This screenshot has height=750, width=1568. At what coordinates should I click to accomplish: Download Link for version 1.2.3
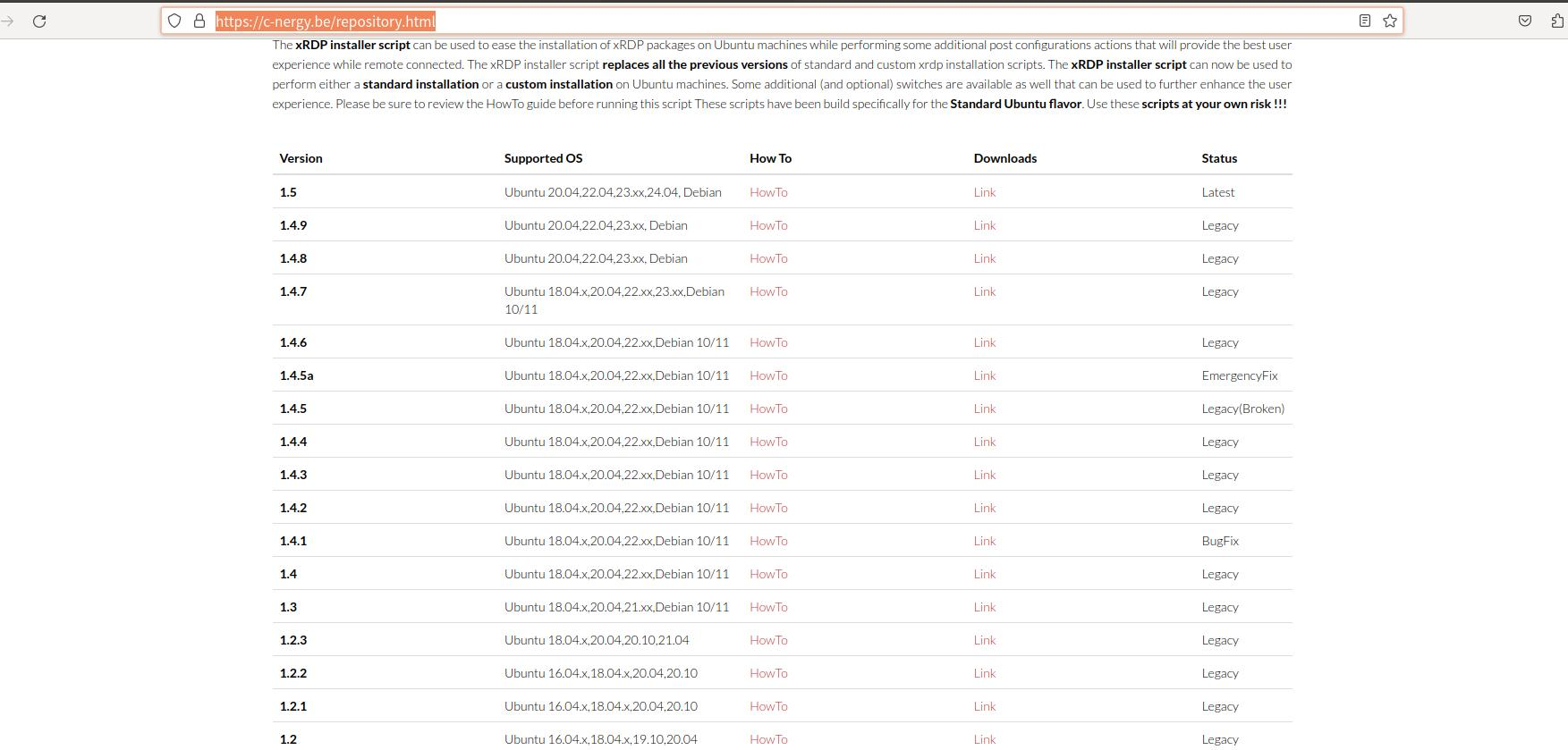pos(985,640)
